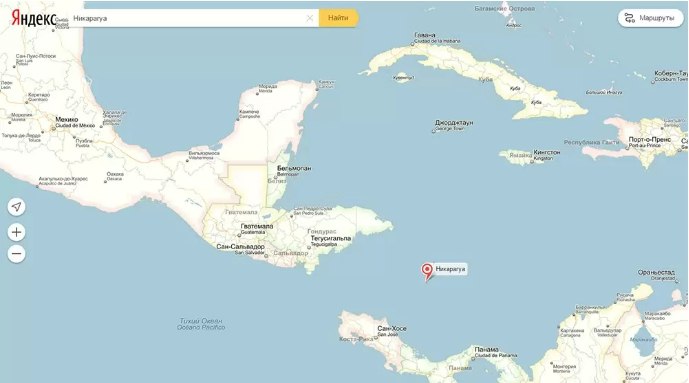Click the Яндекс logo
The width and height of the screenshot is (689, 383).
[x=34, y=18]
